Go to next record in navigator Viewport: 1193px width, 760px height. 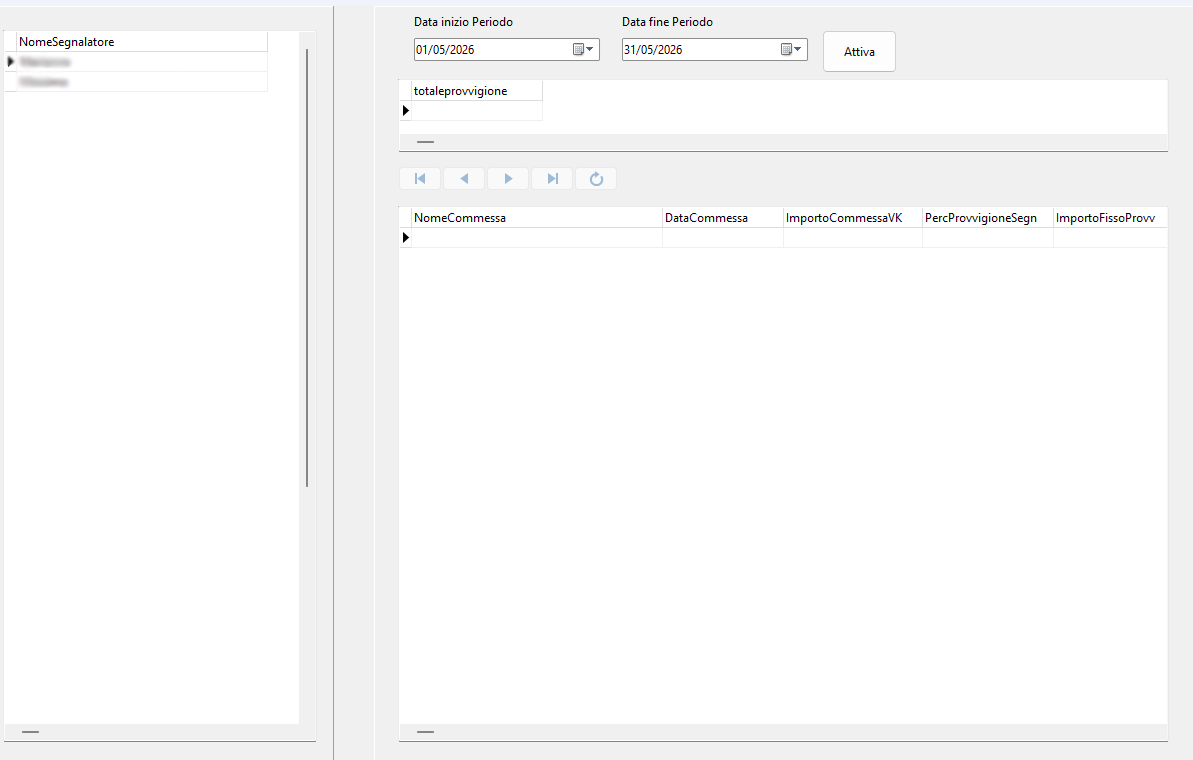(x=508, y=179)
